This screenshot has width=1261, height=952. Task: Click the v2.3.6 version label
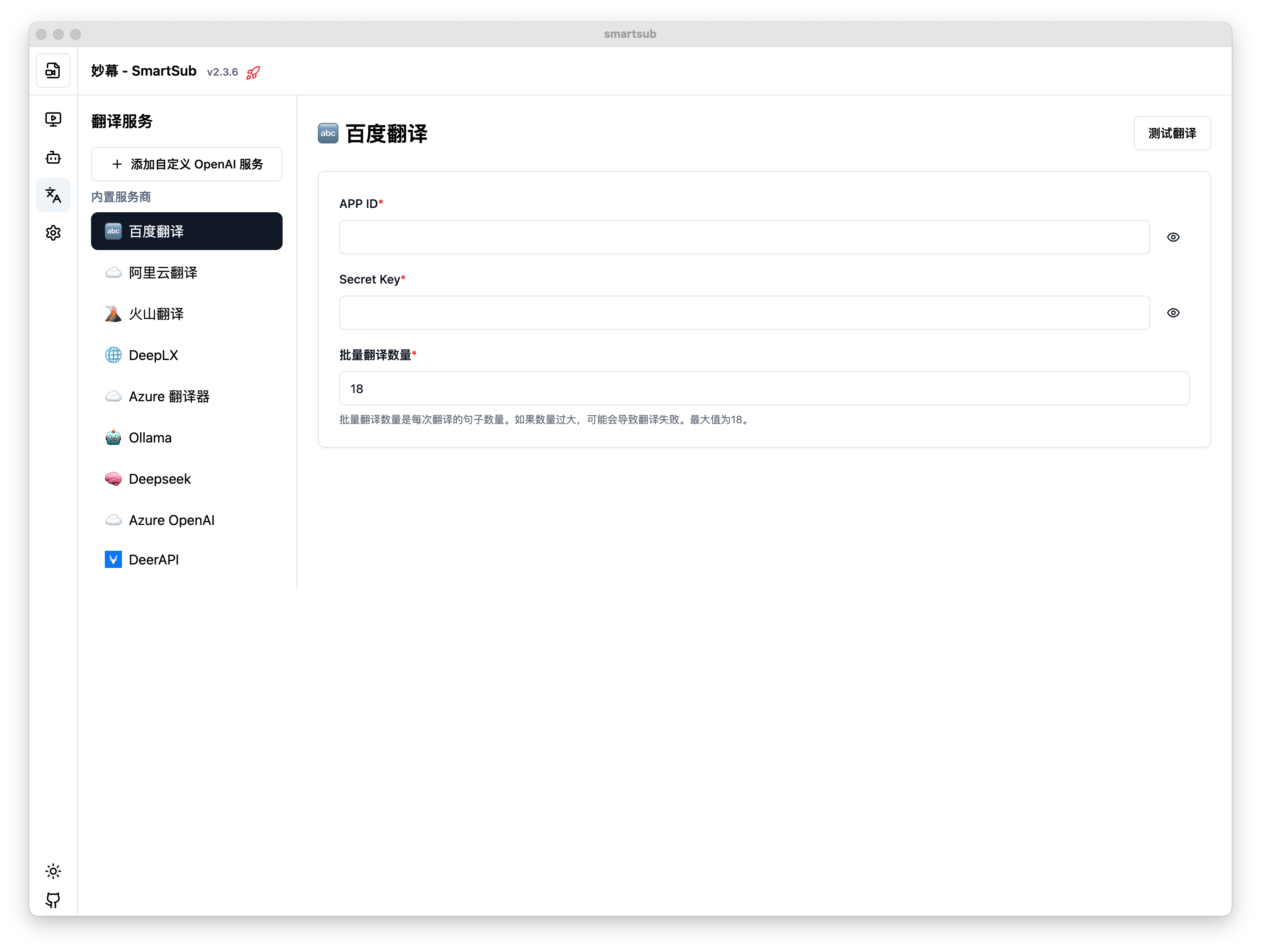pos(222,73)
